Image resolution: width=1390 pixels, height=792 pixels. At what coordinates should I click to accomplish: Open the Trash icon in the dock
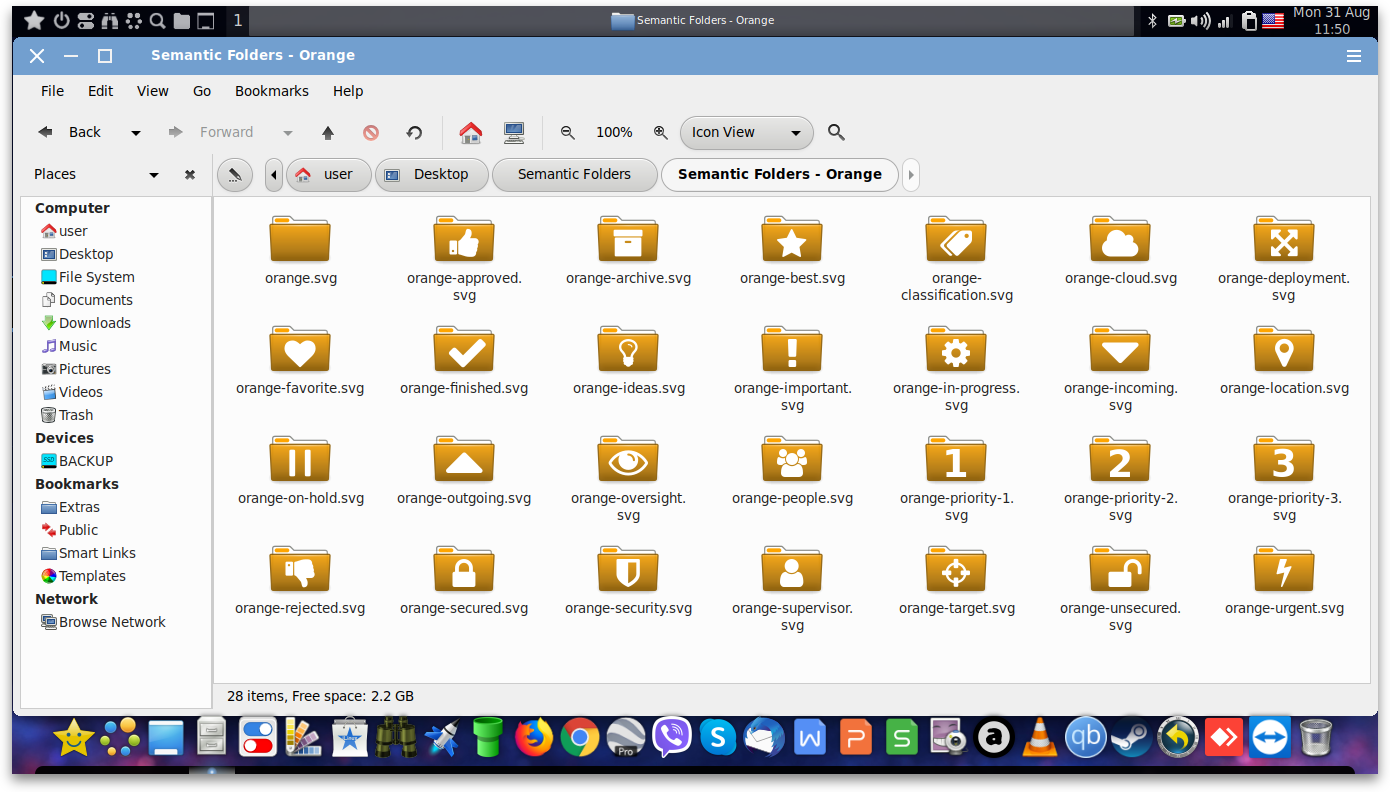1316,739
